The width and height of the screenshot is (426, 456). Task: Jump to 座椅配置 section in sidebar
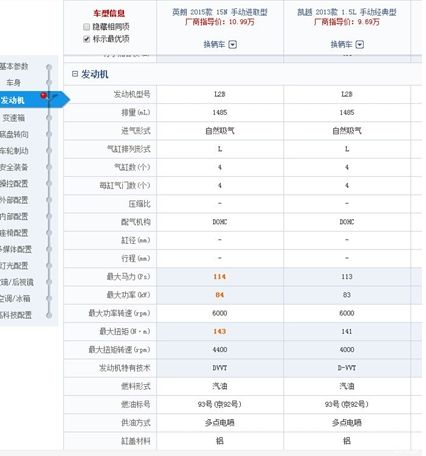14,233
